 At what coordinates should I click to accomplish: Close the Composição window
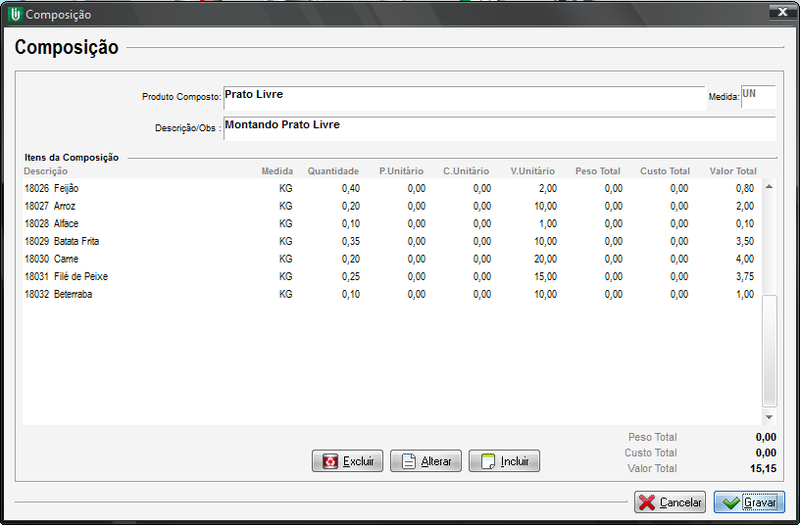coord(776,13)
